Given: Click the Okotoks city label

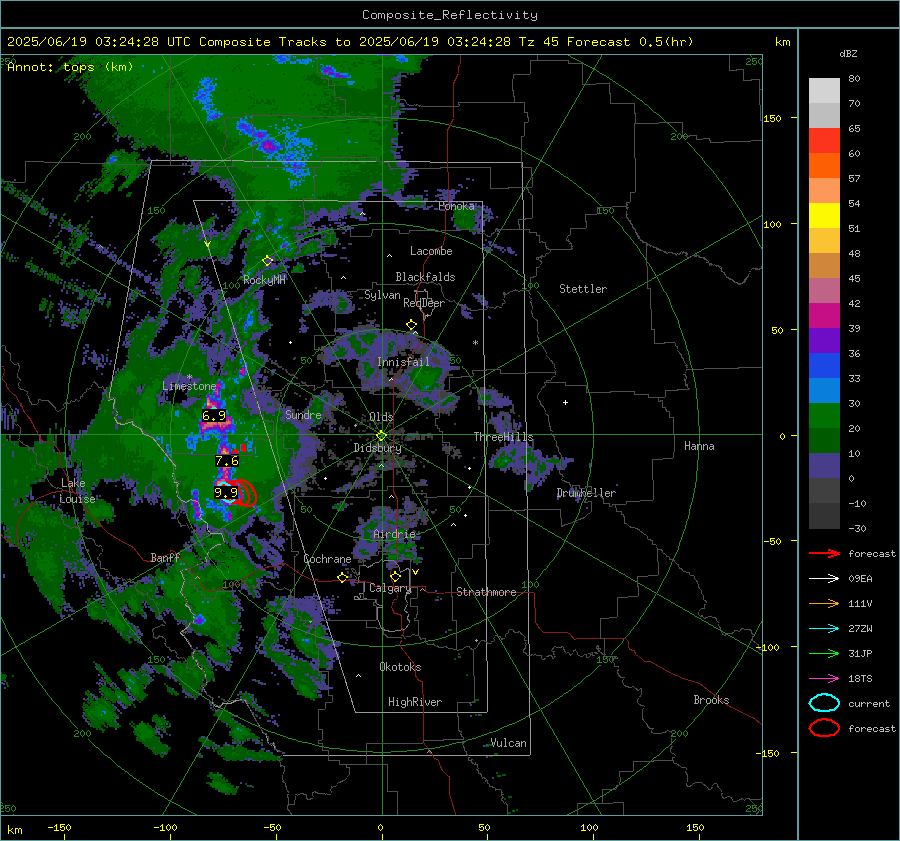Looking at the screenshot, I should click(x=400, y=667).
